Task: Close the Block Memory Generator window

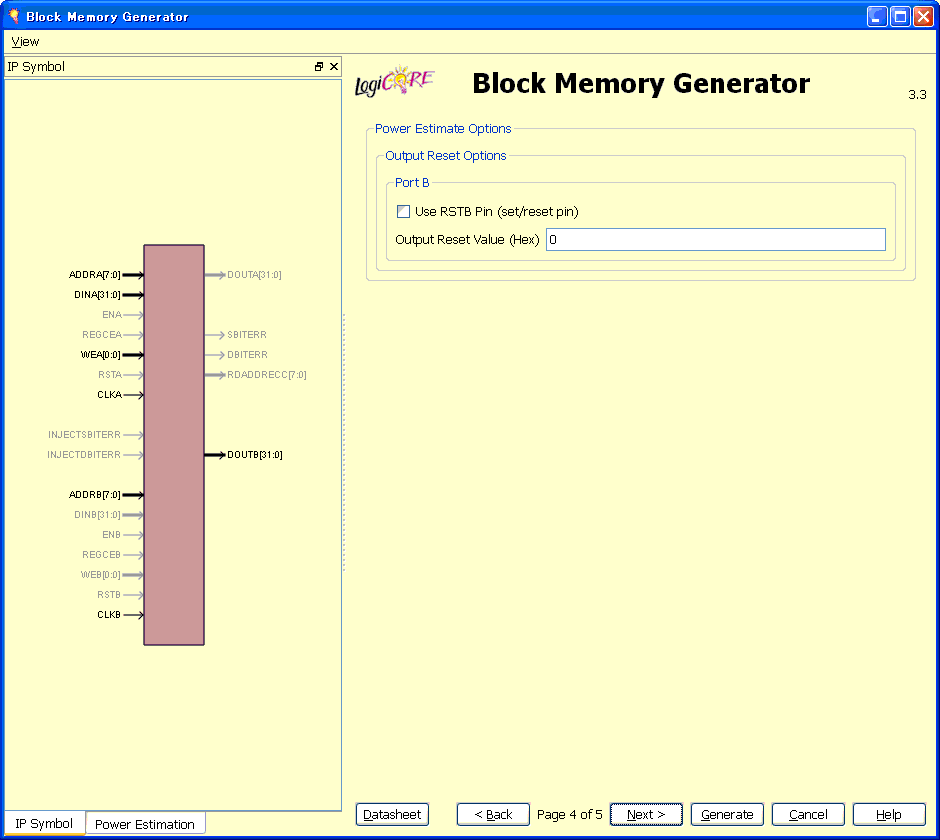Action: 923,16
